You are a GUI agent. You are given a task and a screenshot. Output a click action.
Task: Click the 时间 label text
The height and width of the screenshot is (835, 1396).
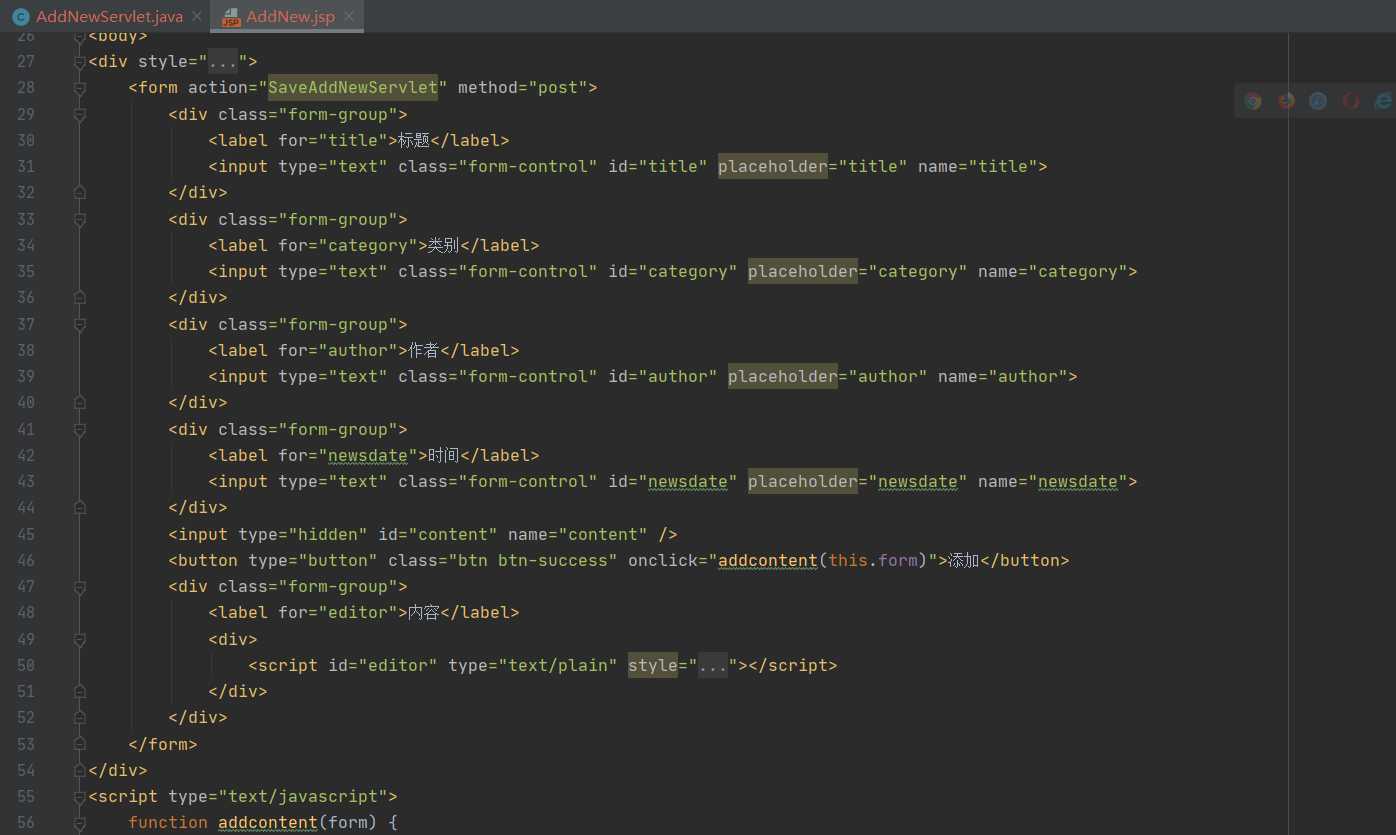tap(443, 455)
